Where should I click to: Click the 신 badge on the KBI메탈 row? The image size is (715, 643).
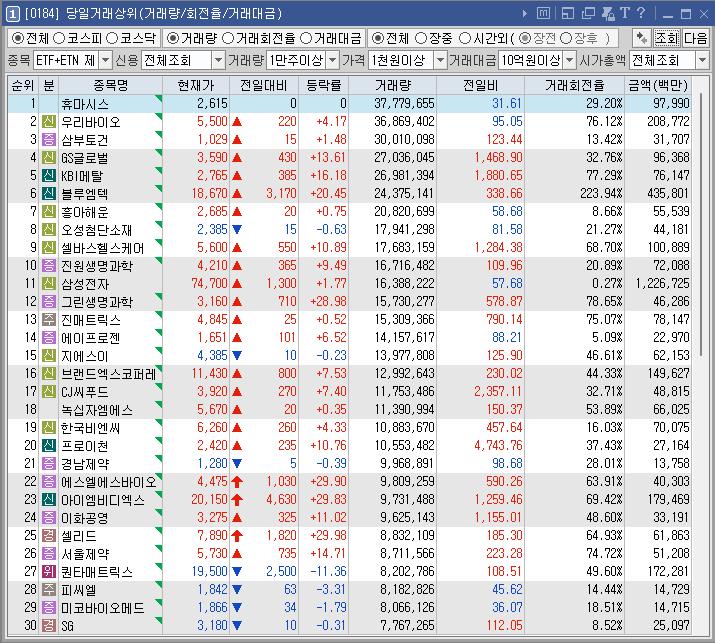[x=49, y=176]
